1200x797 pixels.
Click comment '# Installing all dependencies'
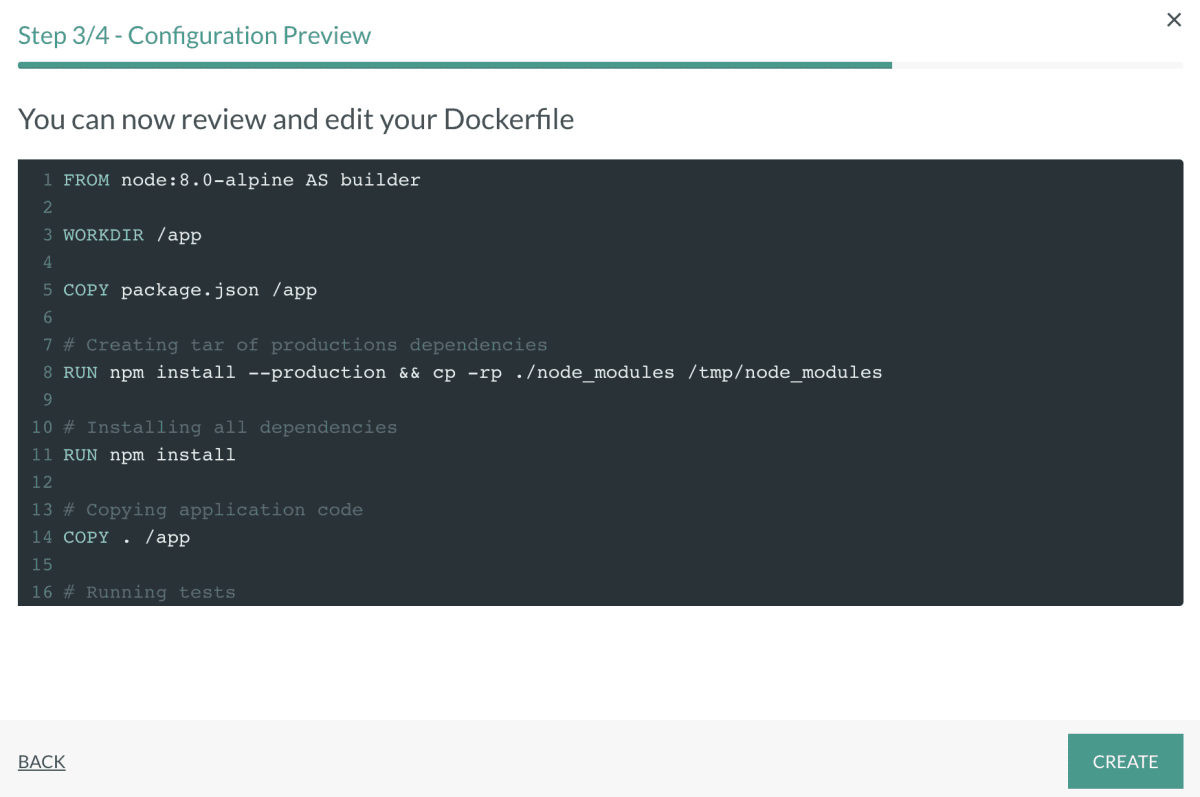(x=230, y=427)
